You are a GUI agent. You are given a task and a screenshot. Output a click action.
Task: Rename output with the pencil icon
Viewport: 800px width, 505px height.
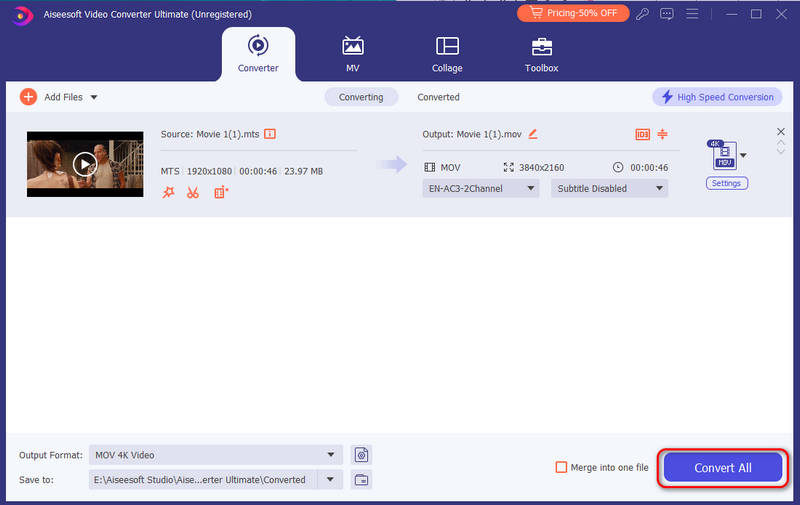533,134
